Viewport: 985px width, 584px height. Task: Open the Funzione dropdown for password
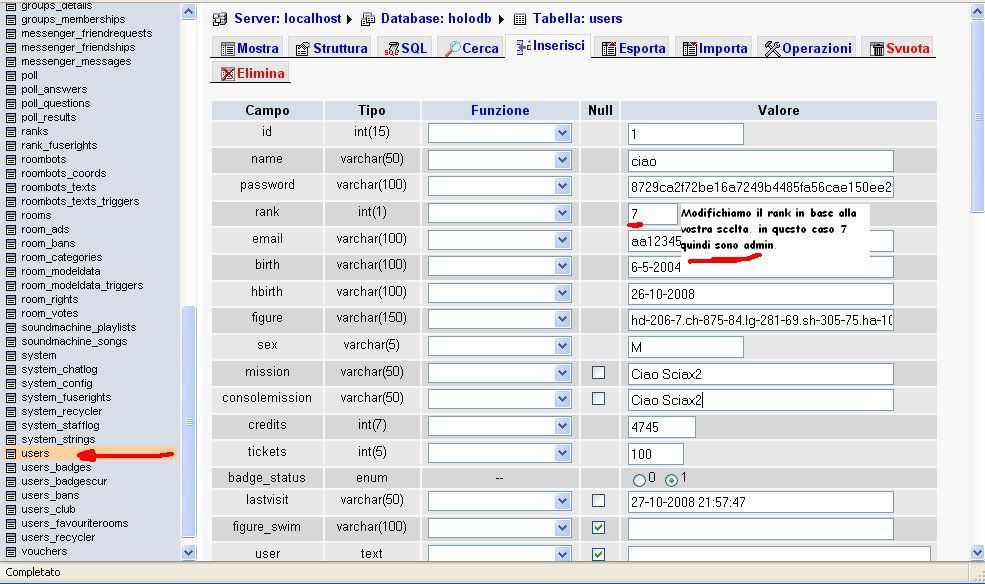[x=500, y=187]
